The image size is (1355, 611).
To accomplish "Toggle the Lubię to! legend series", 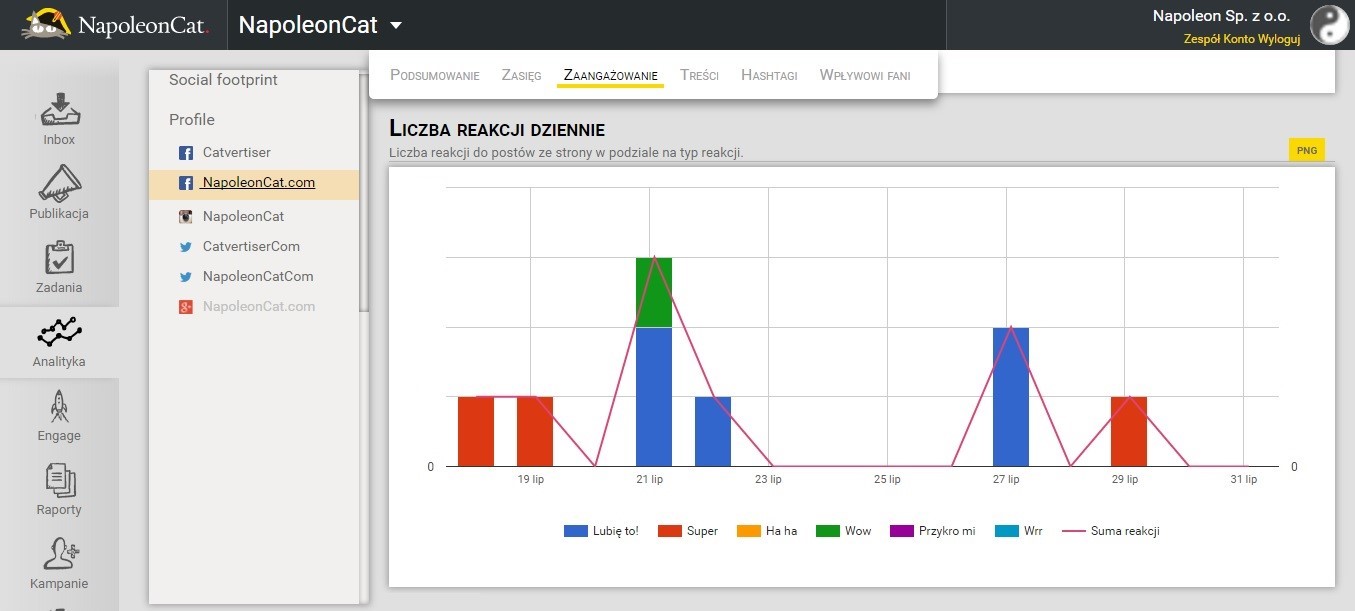I will click(601, 531).
